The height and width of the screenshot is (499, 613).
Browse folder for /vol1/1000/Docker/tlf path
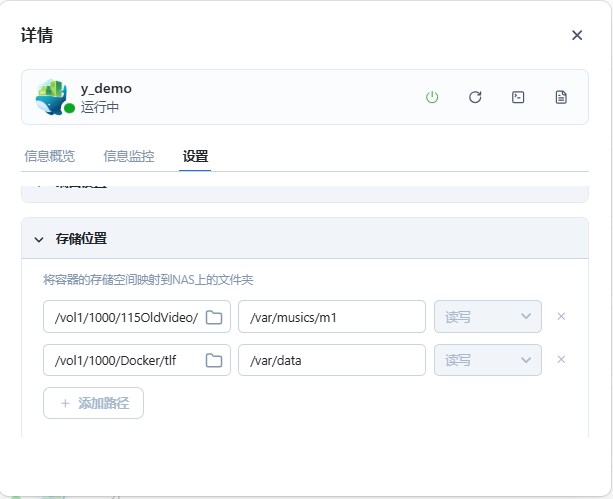tap(214, 360)
